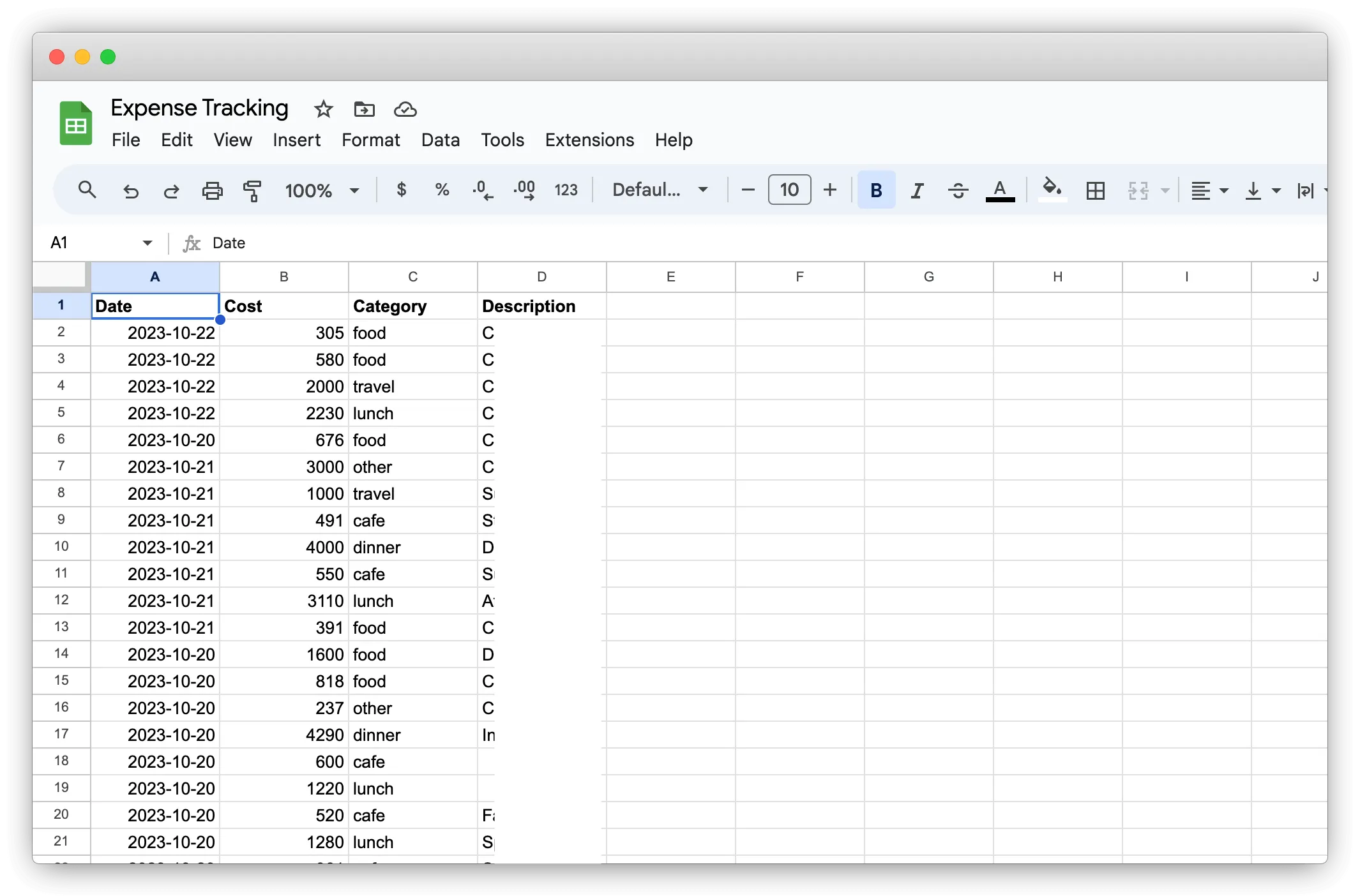
Task: Expand the A1 name box dropdown
Action: (x=147, y=243)
